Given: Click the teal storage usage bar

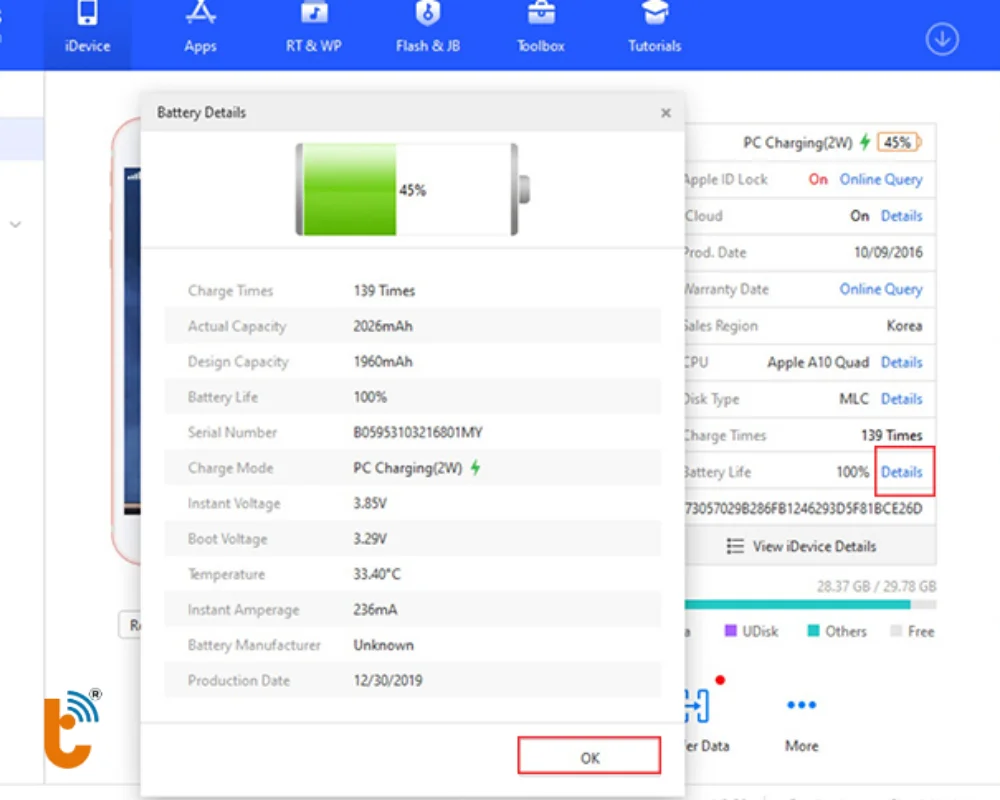Looking at the screenshot, I should (800, 605).
